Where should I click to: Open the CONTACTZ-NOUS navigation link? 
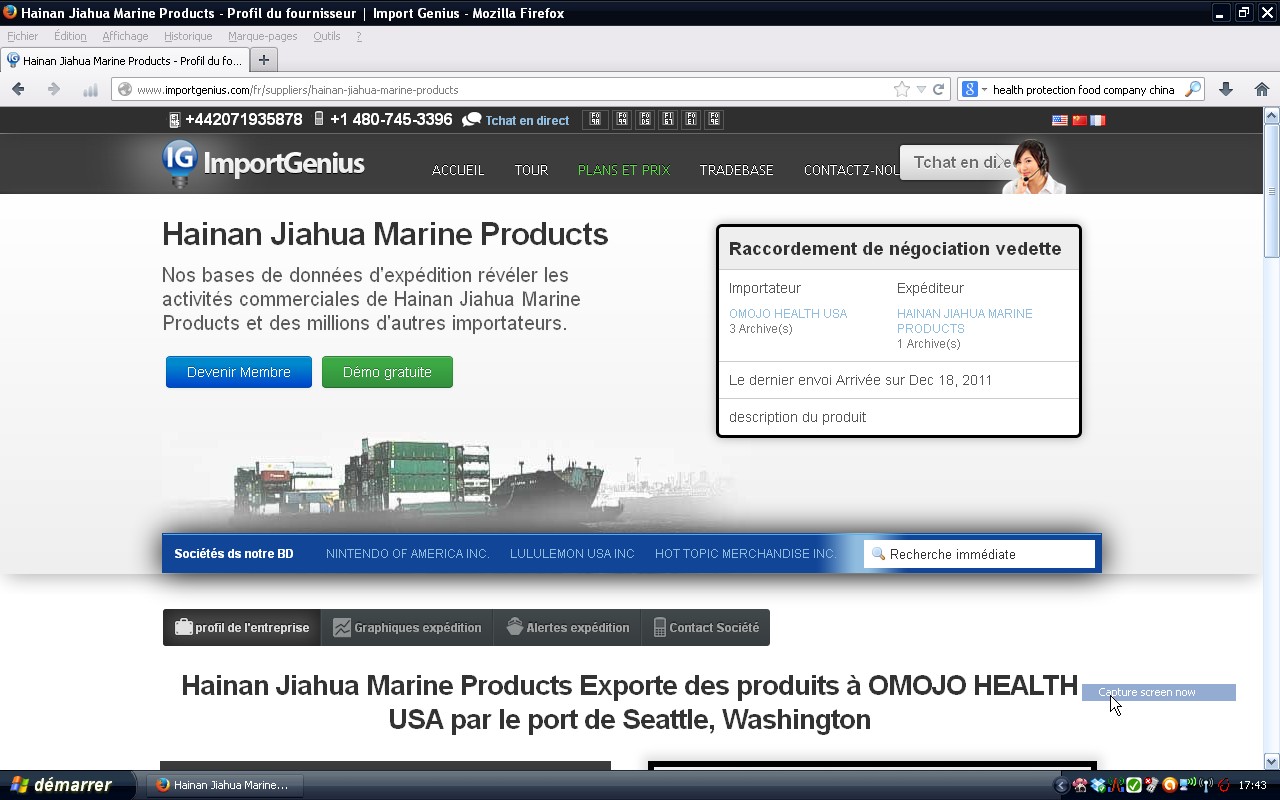851,170
